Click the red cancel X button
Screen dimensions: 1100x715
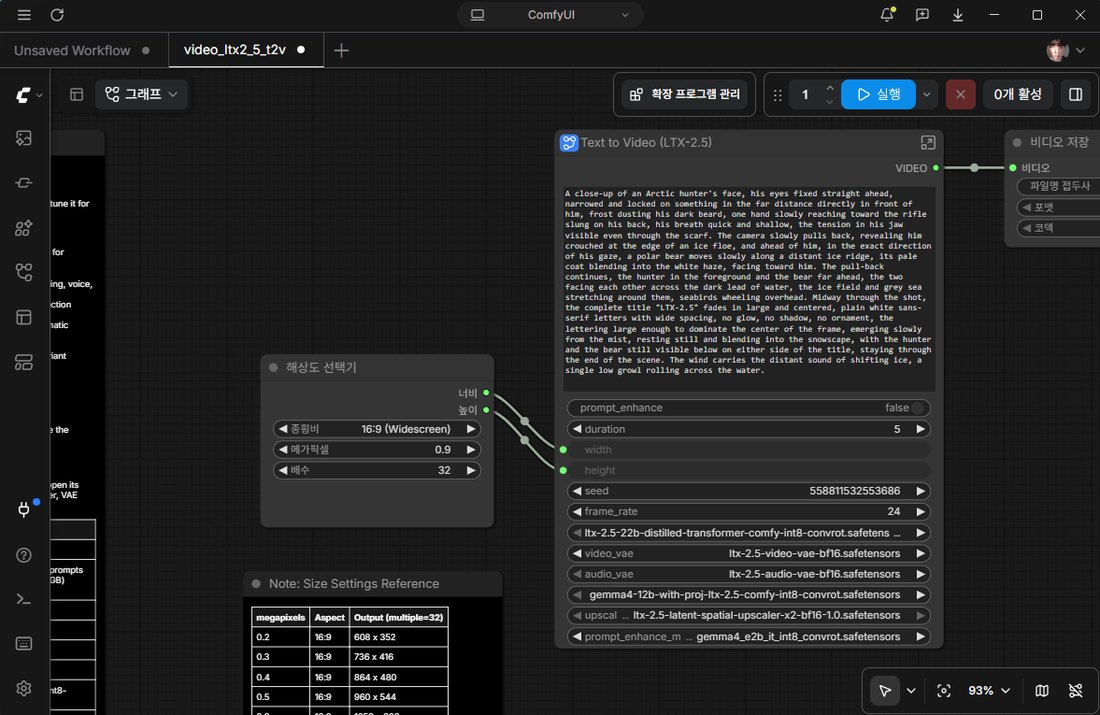960,95
